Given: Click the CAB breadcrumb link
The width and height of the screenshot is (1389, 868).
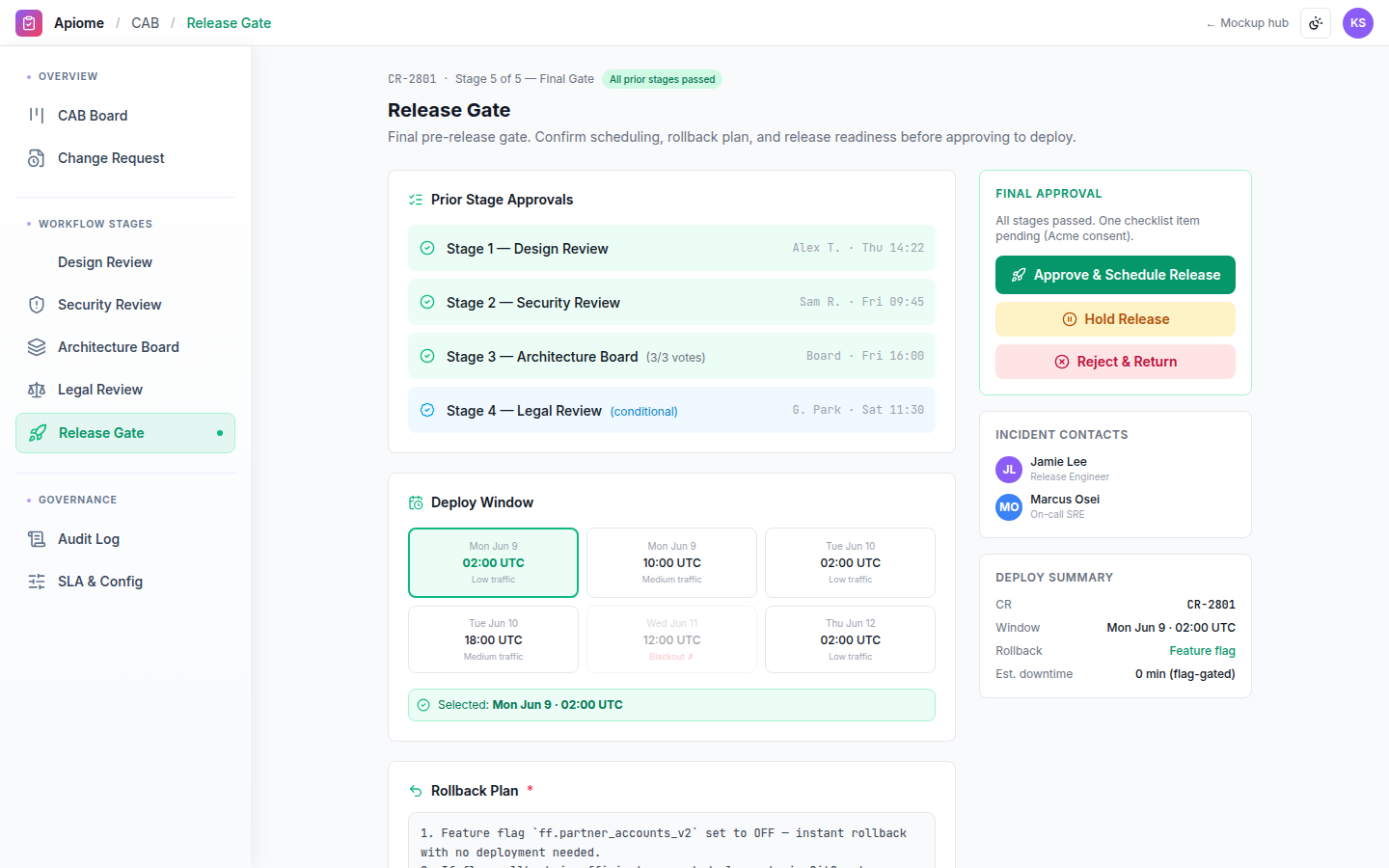Looking at the screenshot, I should tap(146, 23).
